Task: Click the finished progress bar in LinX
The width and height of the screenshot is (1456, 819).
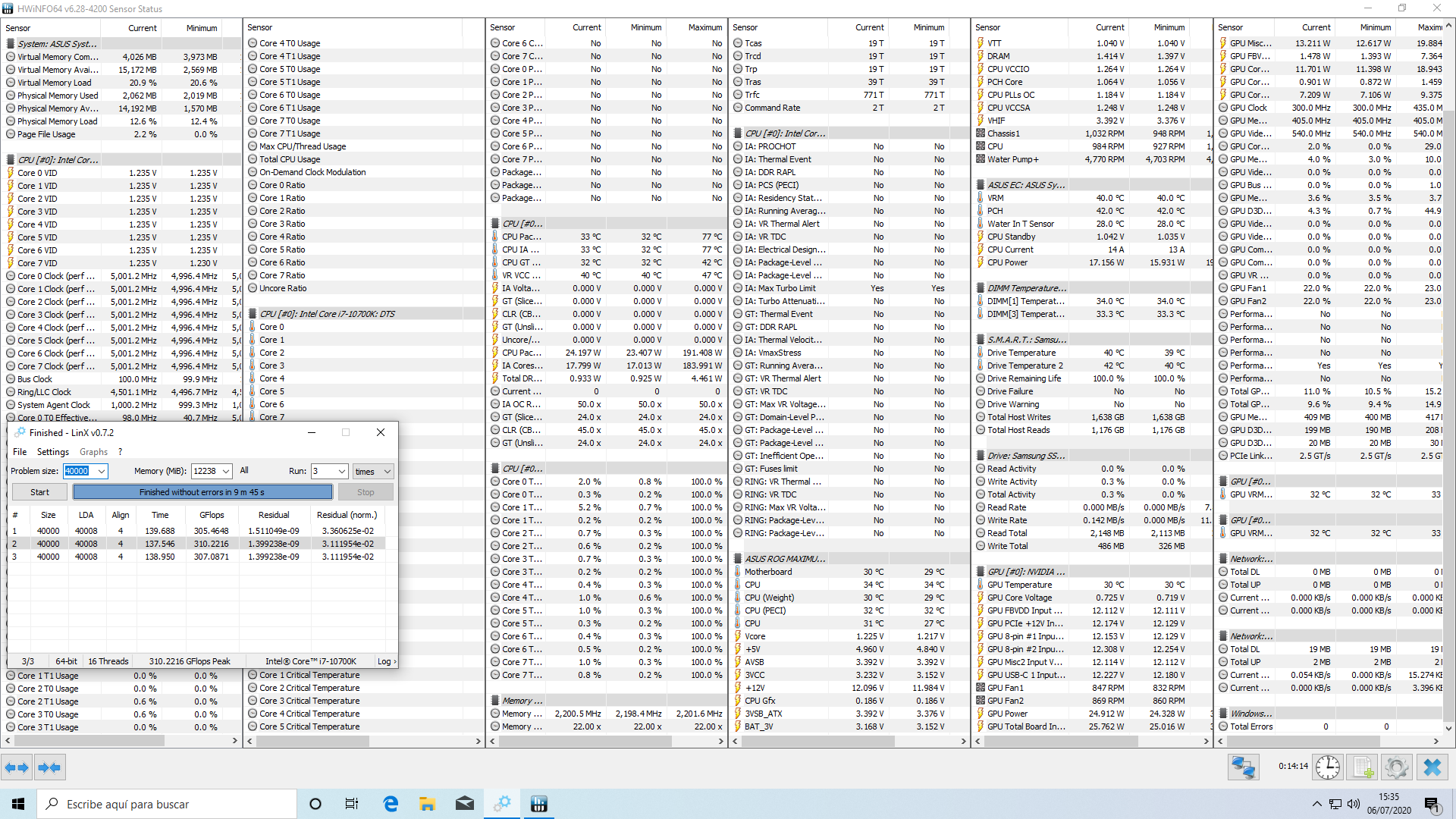Action: click(x=202, y=492)
